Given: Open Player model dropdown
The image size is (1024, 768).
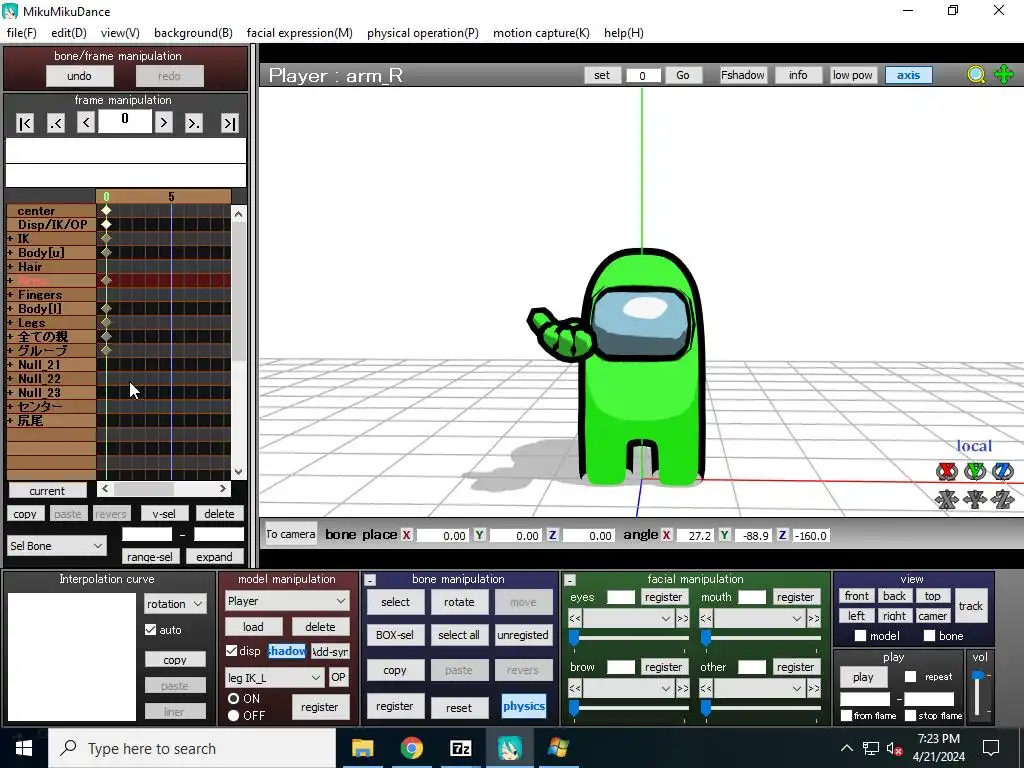Looking at the screenshot, I should (x=287, y=601).
